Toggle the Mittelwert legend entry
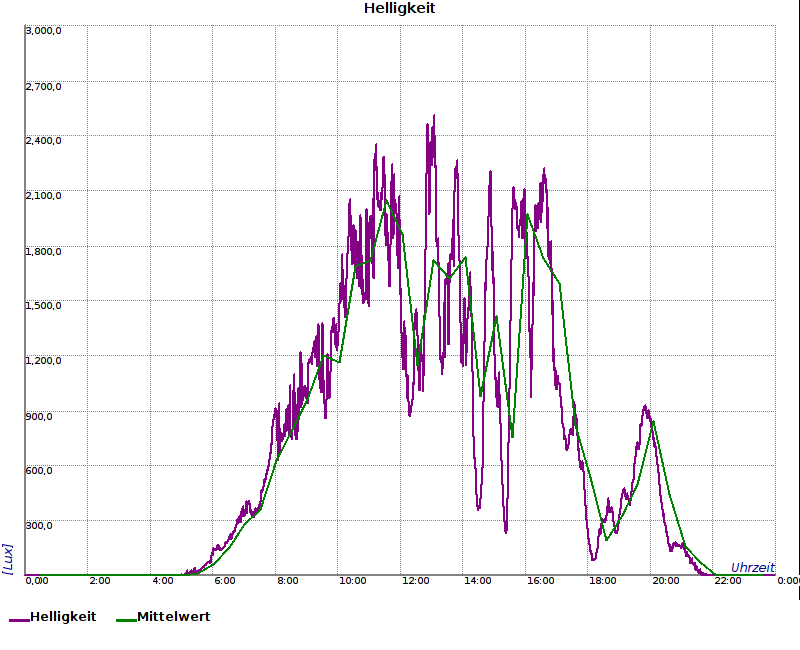 pos(163,617)
